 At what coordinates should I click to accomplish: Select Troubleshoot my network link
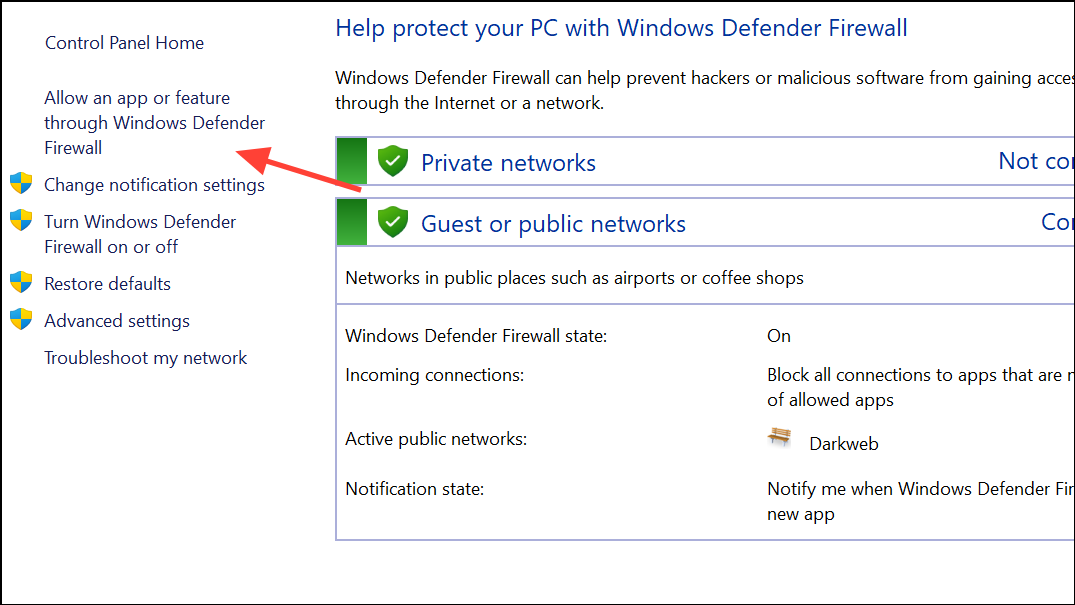145,358
